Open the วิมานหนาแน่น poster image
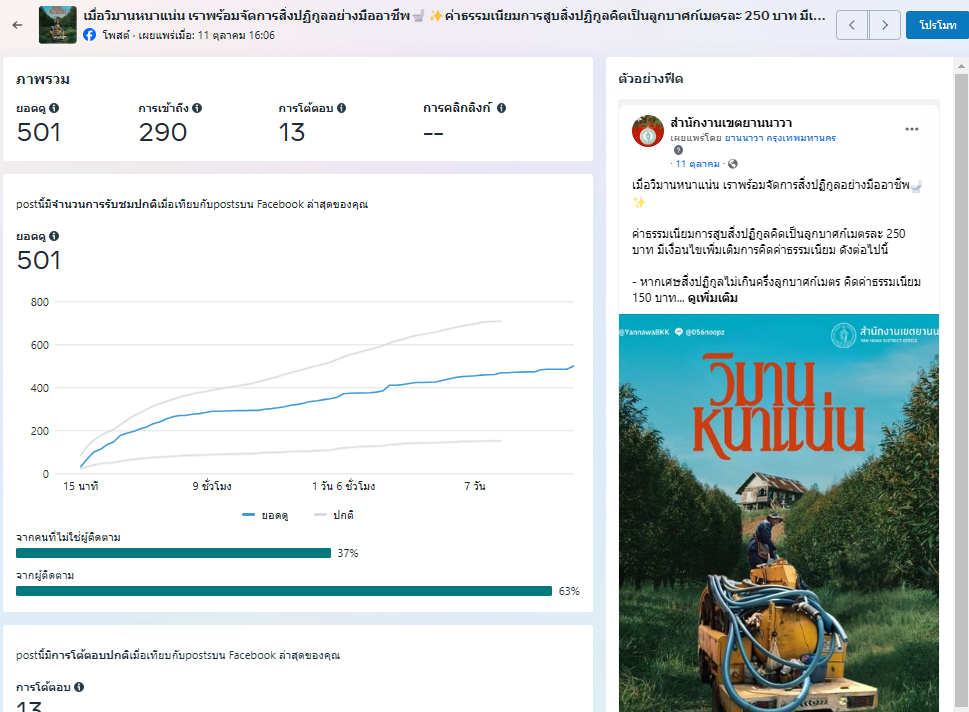The height and width of the screenshot is (712, 969). [x=778, y=512]
